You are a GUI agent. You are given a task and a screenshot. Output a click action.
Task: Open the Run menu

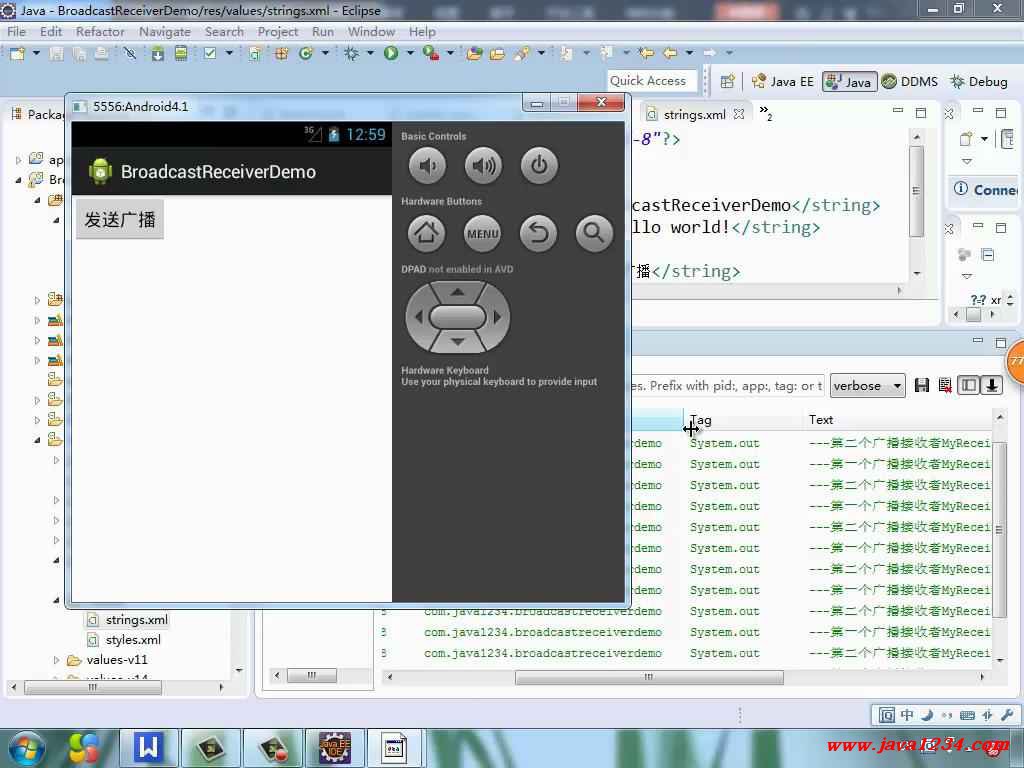tap(323, 31)
